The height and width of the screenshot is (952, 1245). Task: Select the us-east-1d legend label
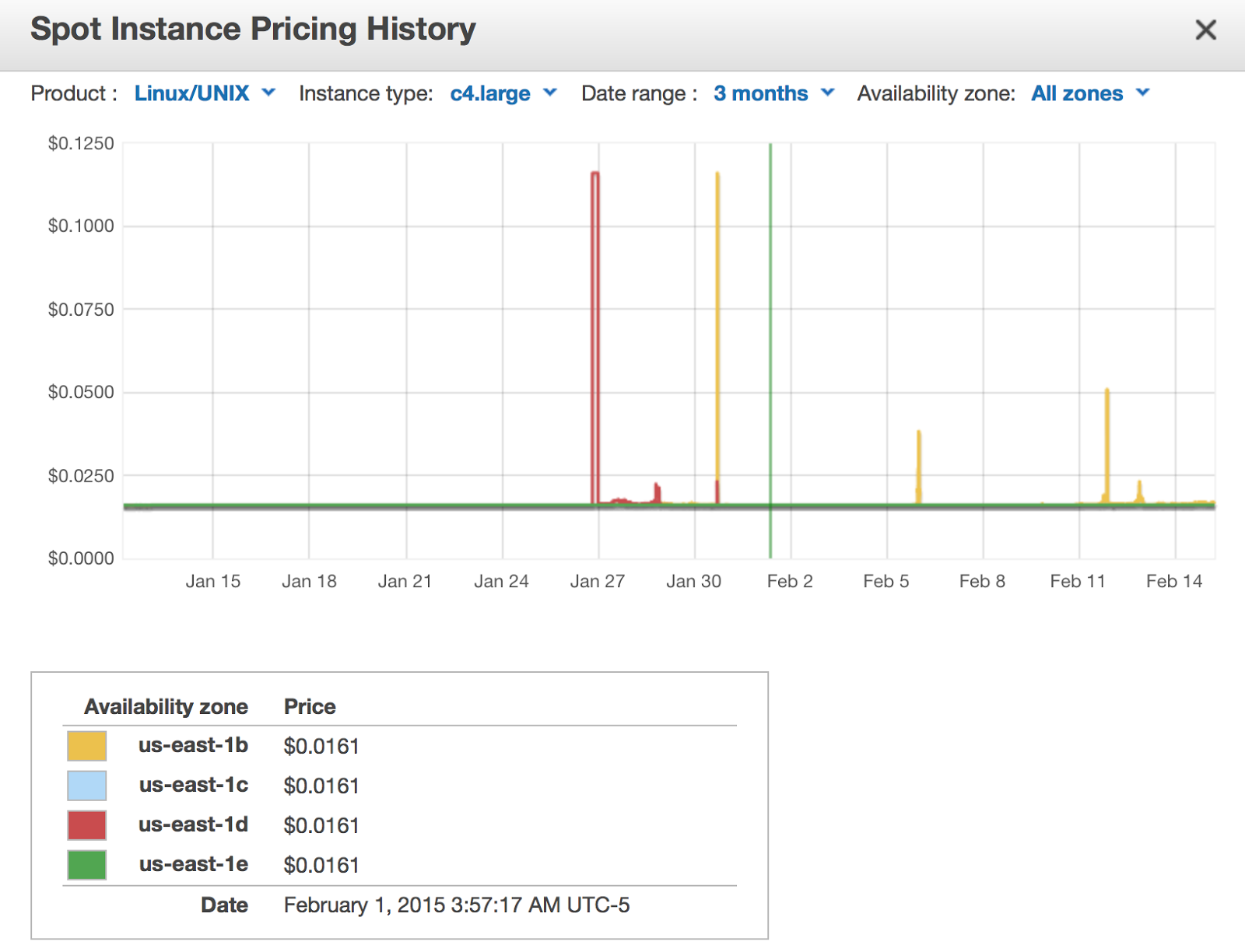(193, 824)
